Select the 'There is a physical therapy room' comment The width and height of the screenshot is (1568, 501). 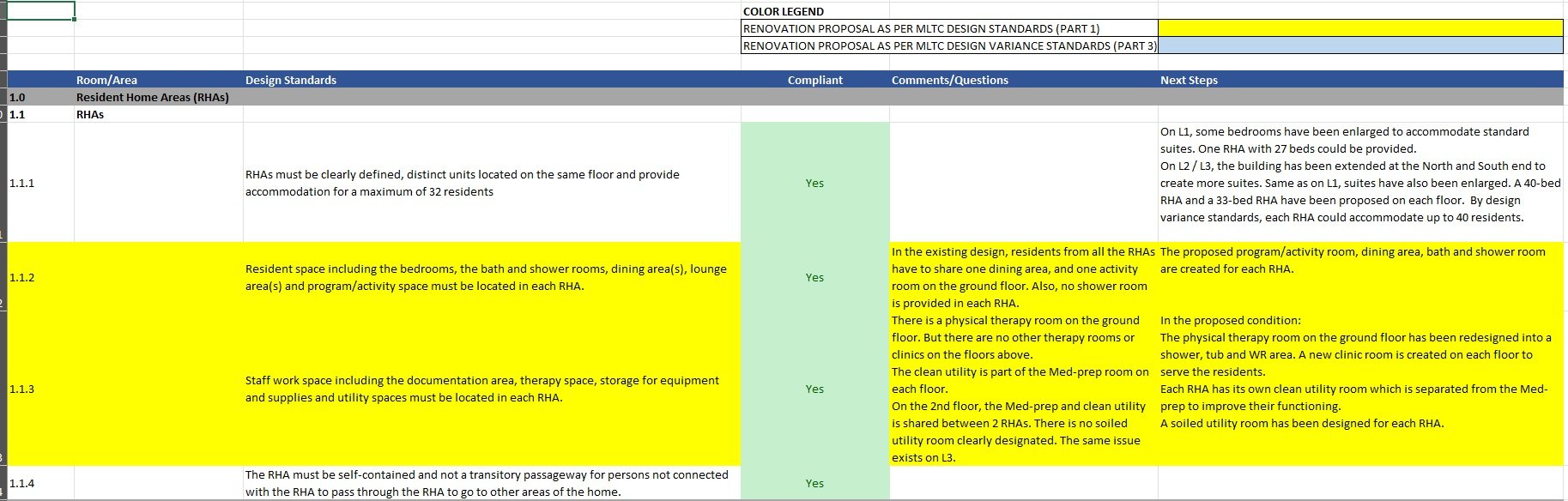click(1024, 389)
